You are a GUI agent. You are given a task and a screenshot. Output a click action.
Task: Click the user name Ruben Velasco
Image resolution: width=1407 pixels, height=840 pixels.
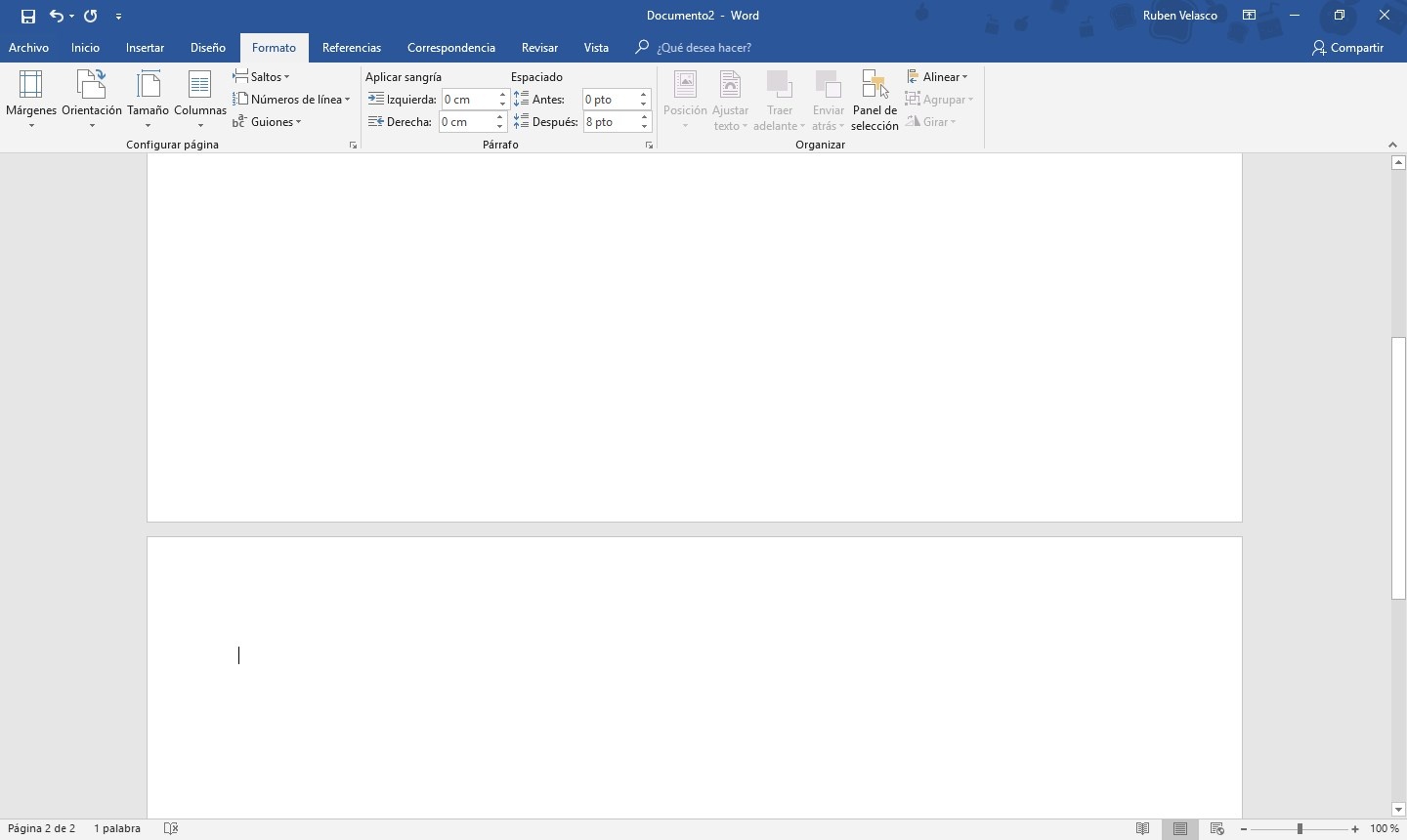pyautogui.click(x=1180, y=16)
